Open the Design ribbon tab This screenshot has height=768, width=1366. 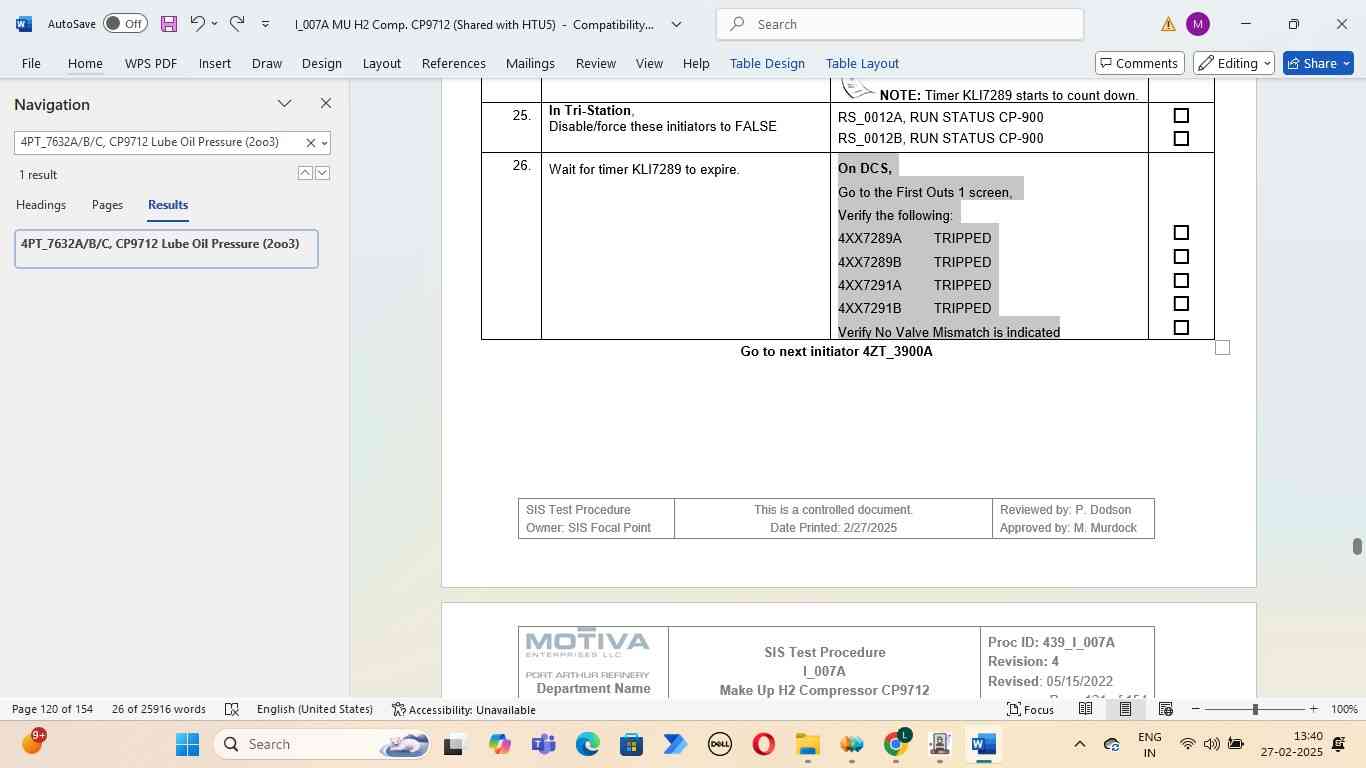[322, 63]
